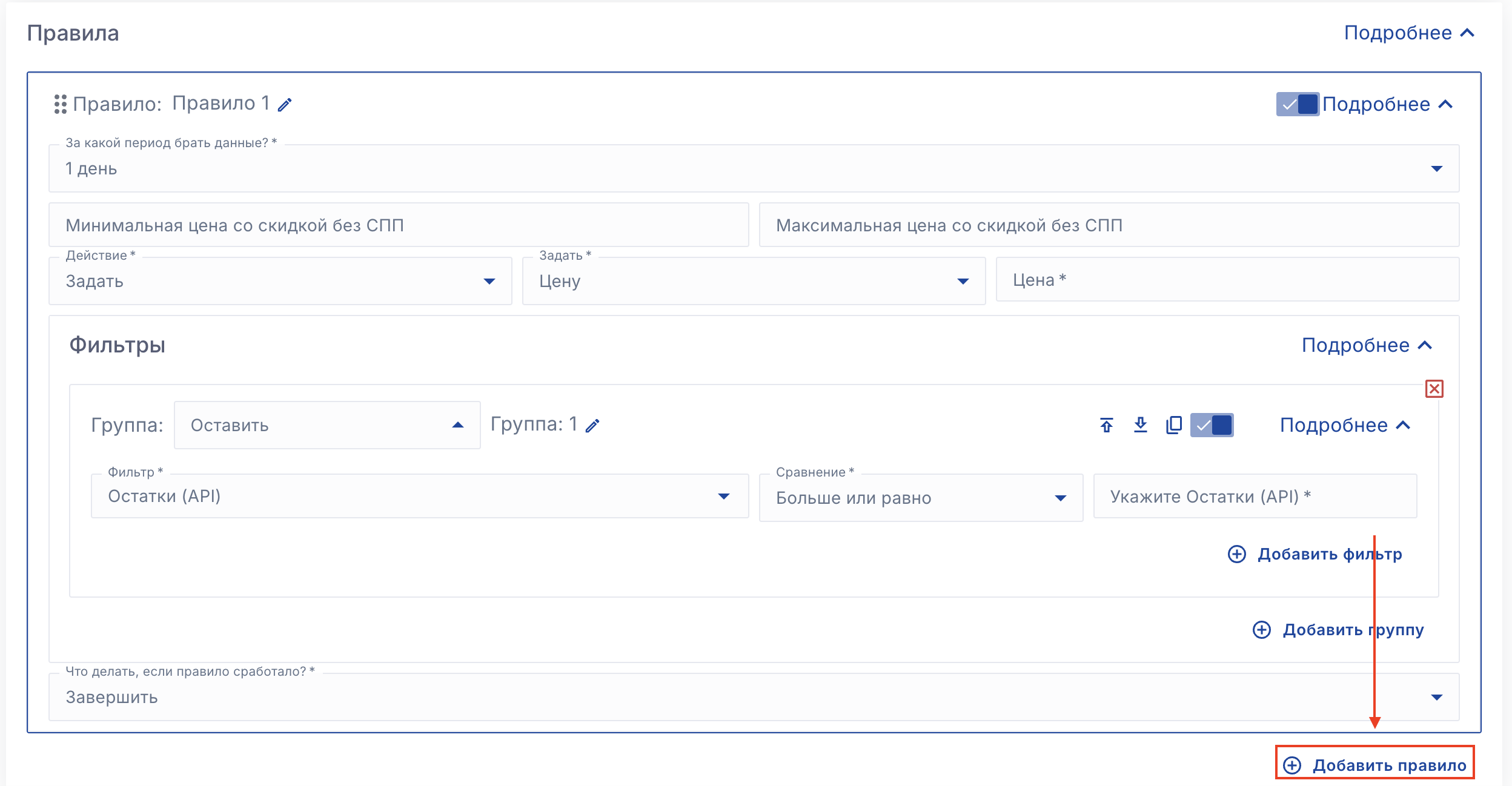Delete the filter group with the red X
Image resolution: width=1512 pixels, height=786 pixels.
click(x=1434, y=389)
